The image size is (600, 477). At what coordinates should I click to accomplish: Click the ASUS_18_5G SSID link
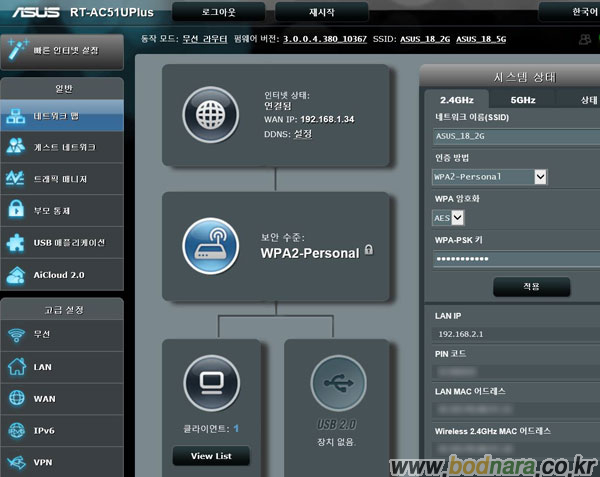pos(481,39)
